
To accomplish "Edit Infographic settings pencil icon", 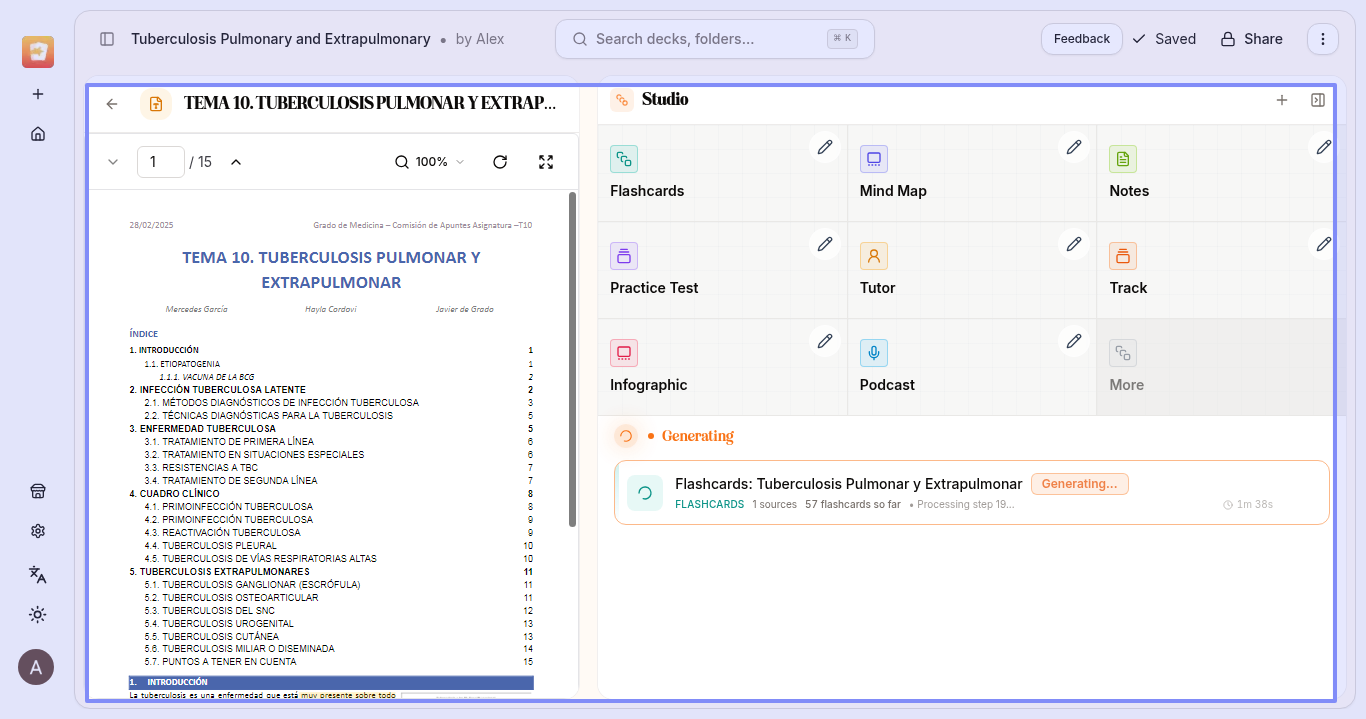I will (x=824, y=341).
